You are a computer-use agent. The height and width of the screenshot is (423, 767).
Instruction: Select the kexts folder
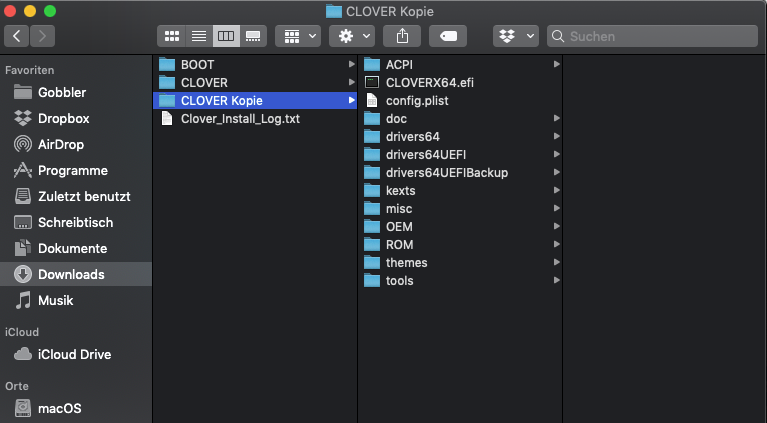point(460,191)
